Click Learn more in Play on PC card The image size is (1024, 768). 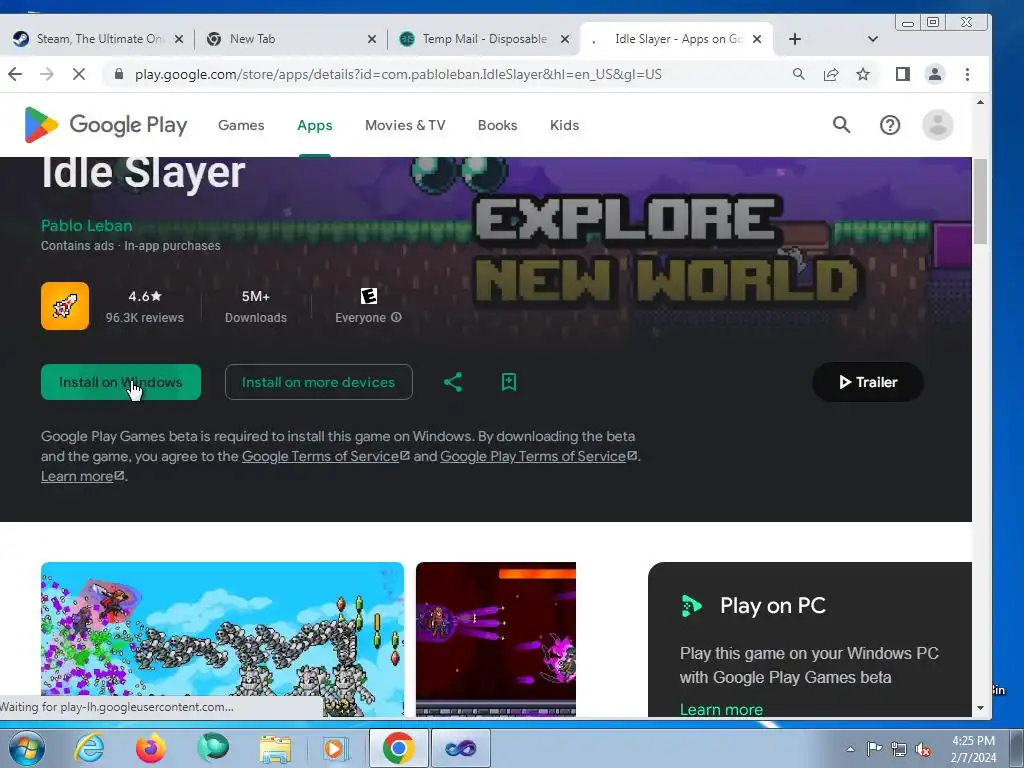[x=721, y=709]
